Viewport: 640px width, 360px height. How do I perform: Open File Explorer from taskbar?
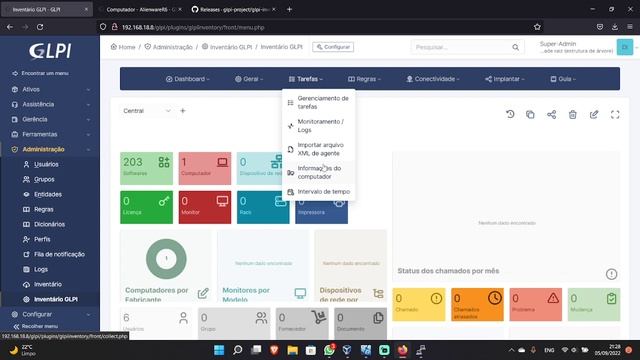[x=292, y=350]
